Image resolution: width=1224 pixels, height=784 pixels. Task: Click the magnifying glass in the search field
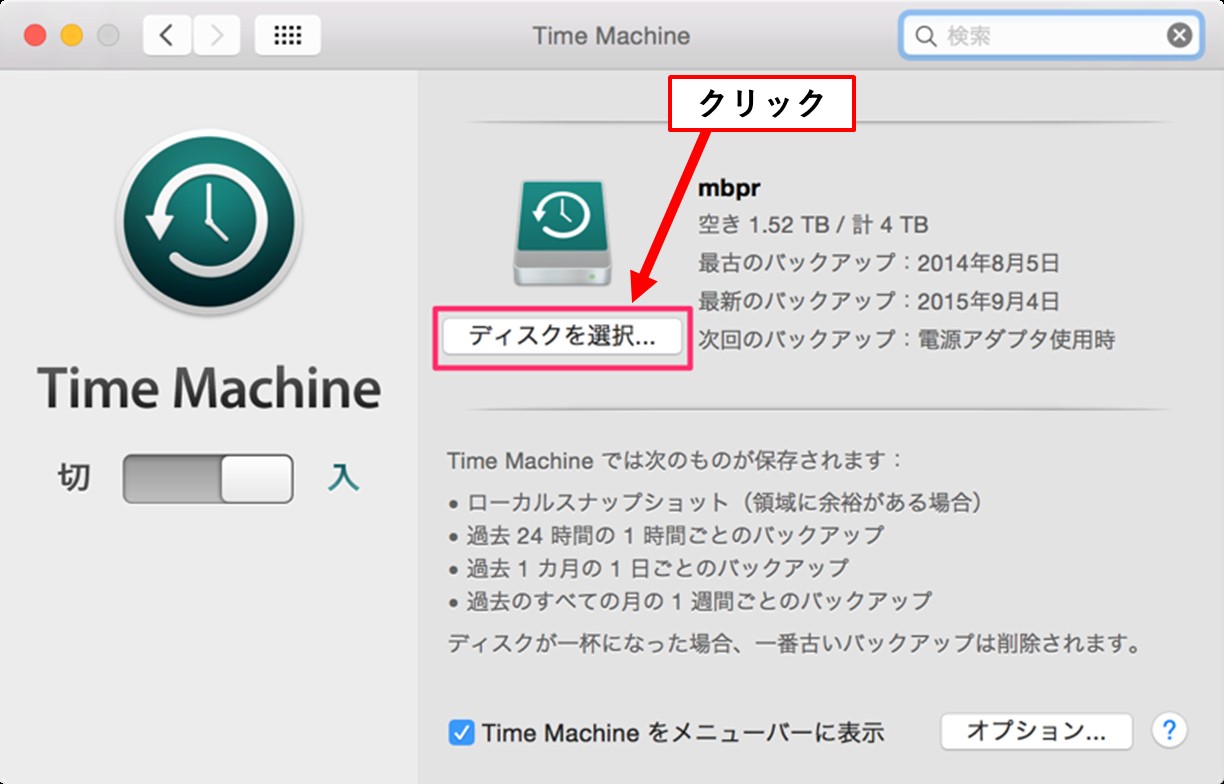(924, 37)
